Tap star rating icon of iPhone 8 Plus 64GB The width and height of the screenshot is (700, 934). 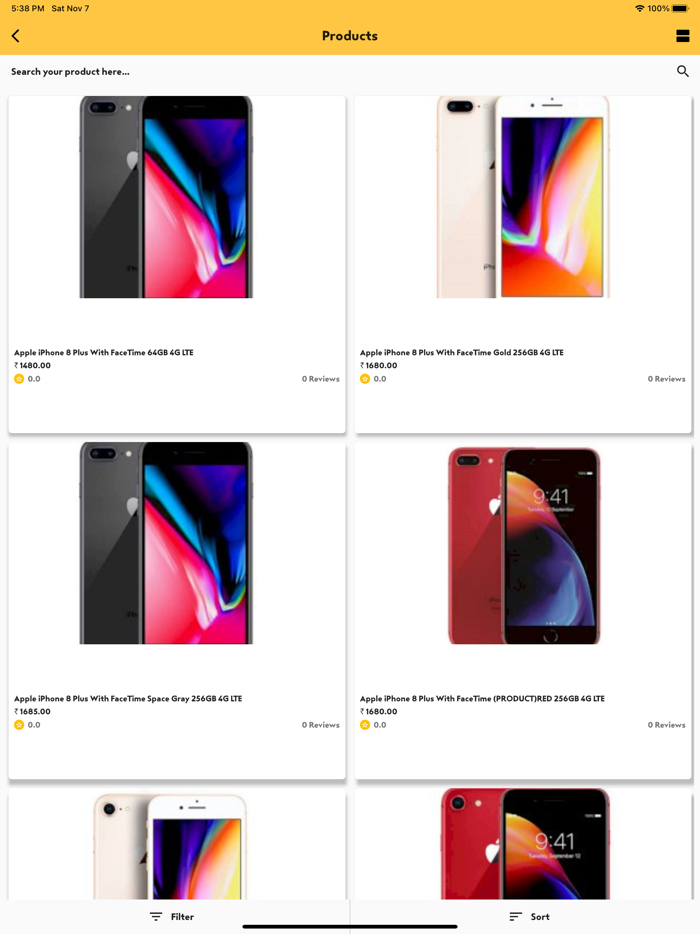[x=19, y=379]
